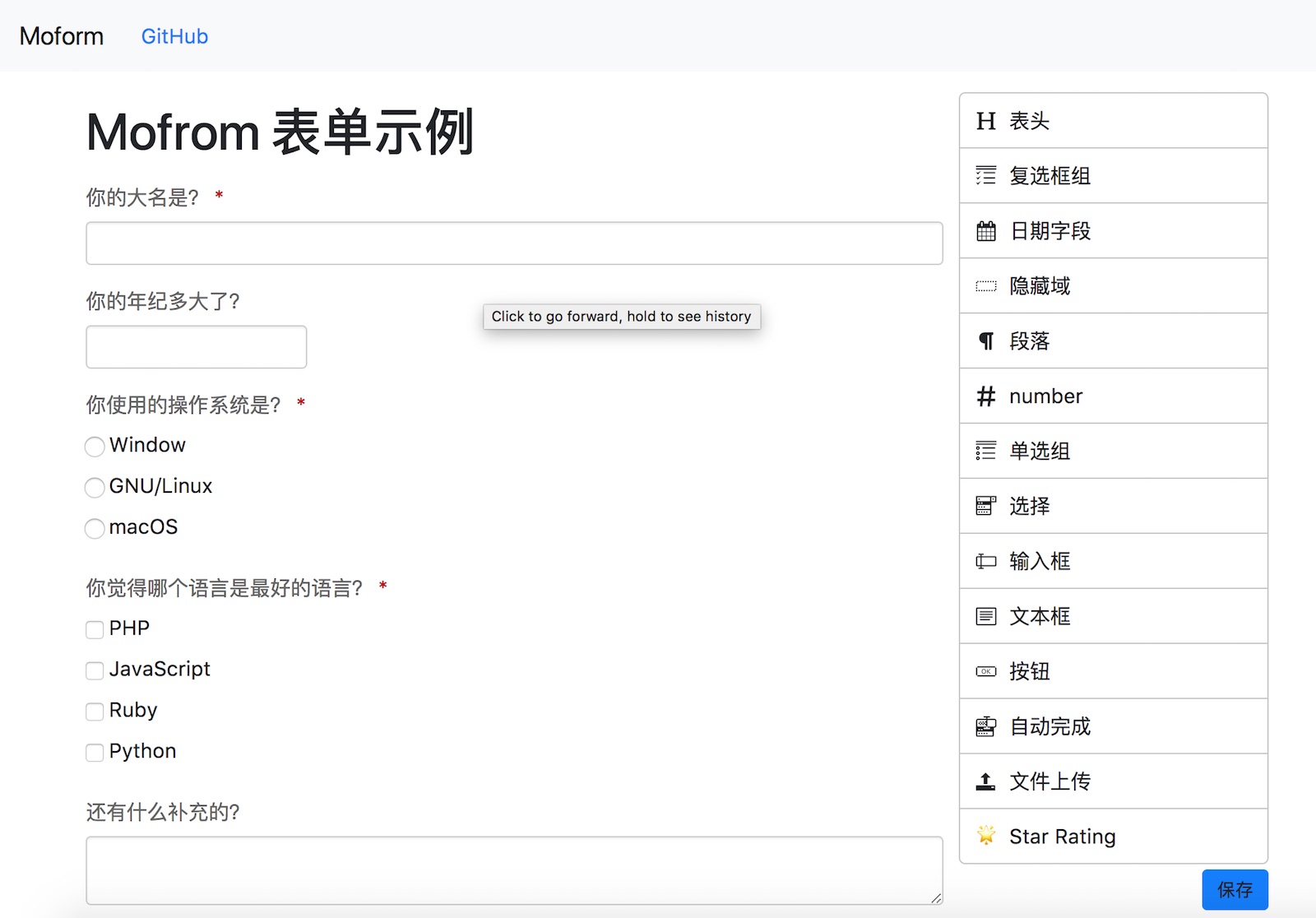
Task: Focus the 你的大名是 name input field
Action: click(x=514, y=243)
